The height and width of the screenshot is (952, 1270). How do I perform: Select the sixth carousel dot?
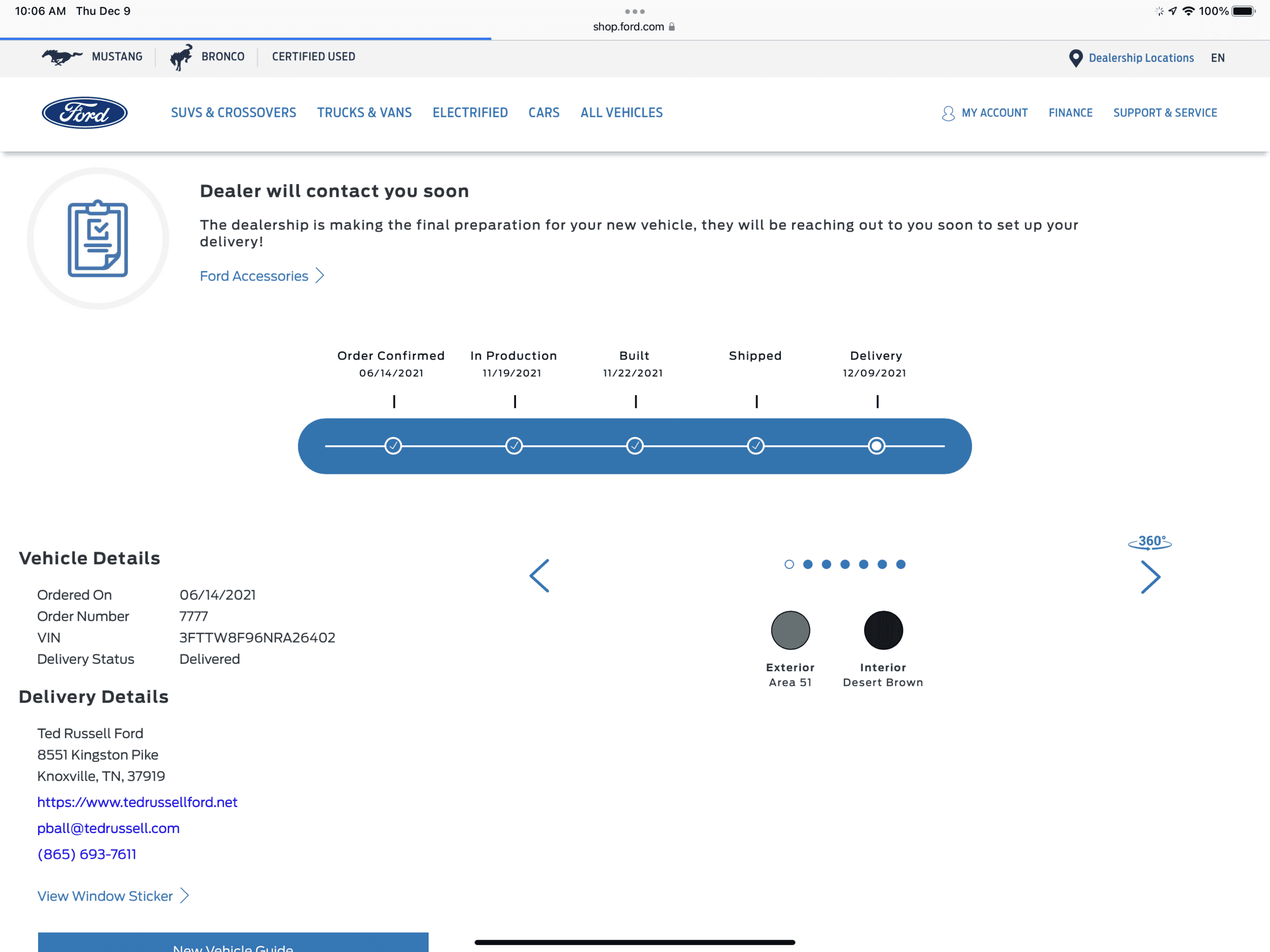point(883,565)
